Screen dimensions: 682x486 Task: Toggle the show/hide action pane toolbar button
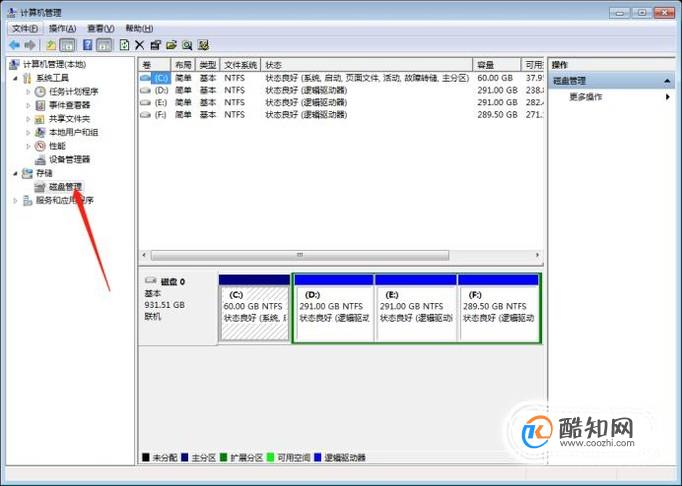click(104, 45)
